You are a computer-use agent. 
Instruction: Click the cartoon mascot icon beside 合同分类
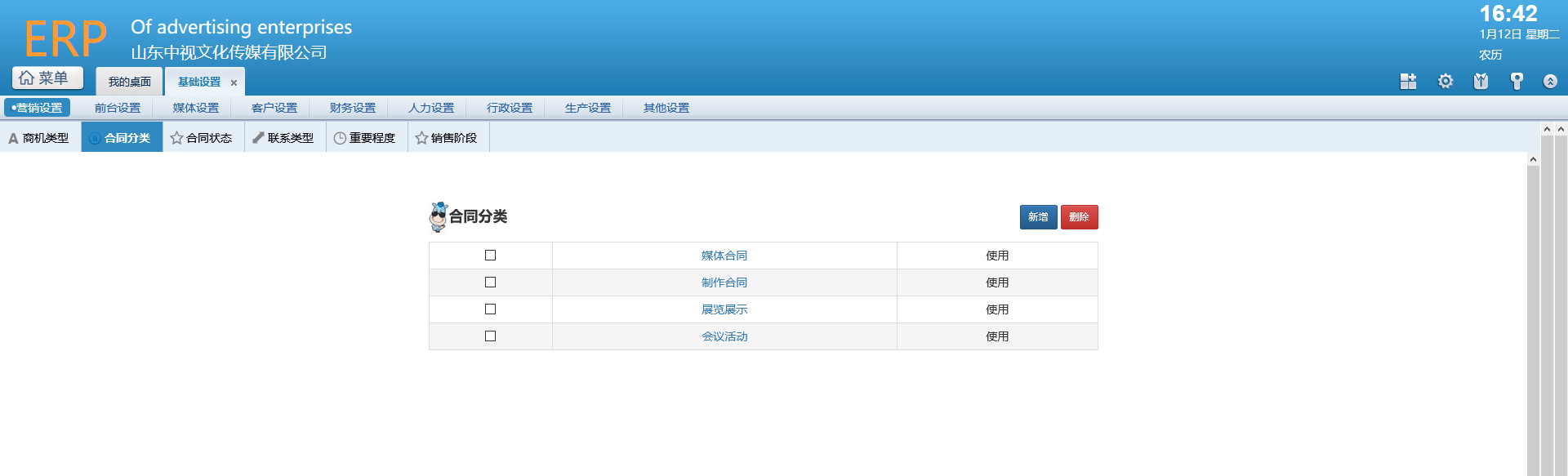point(439,216)
